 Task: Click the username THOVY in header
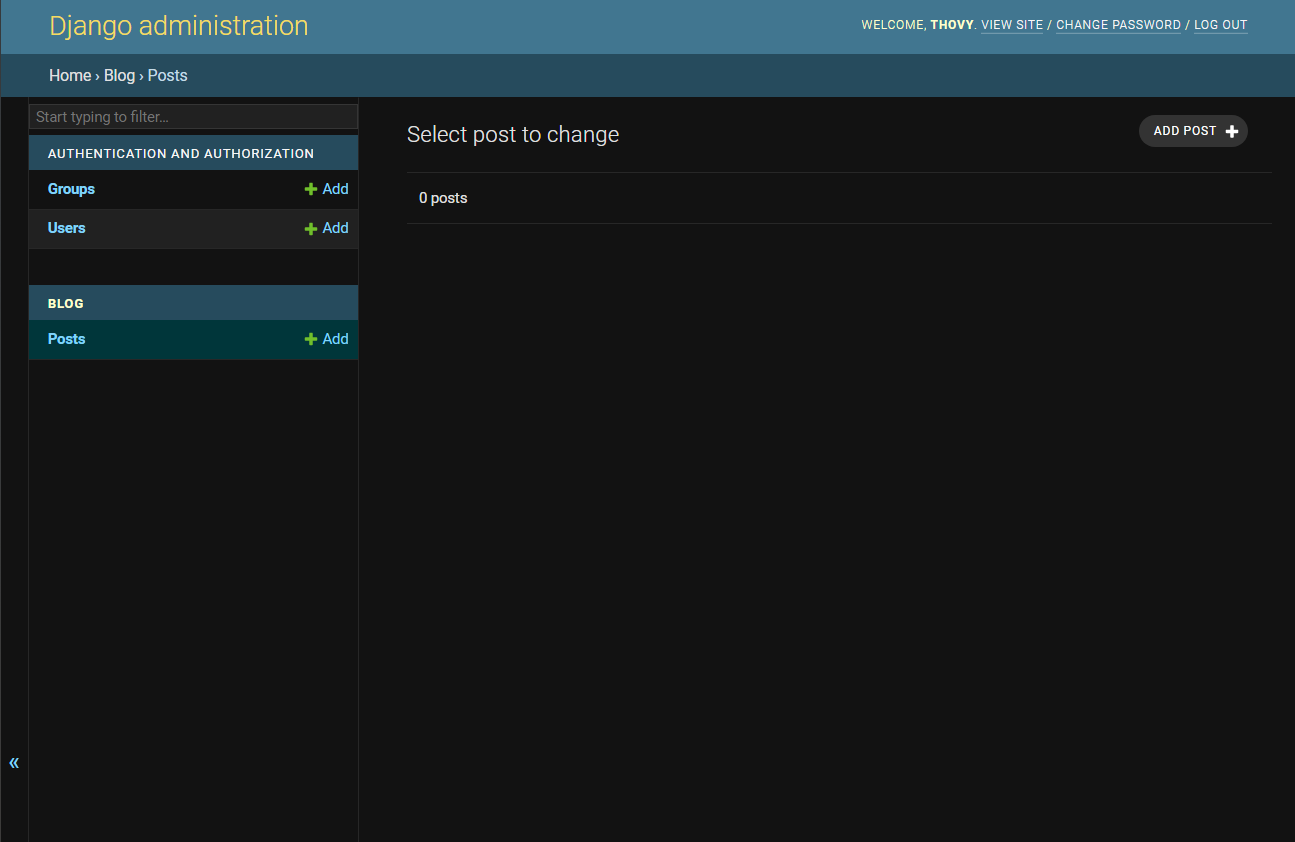(x=952, y=25)
